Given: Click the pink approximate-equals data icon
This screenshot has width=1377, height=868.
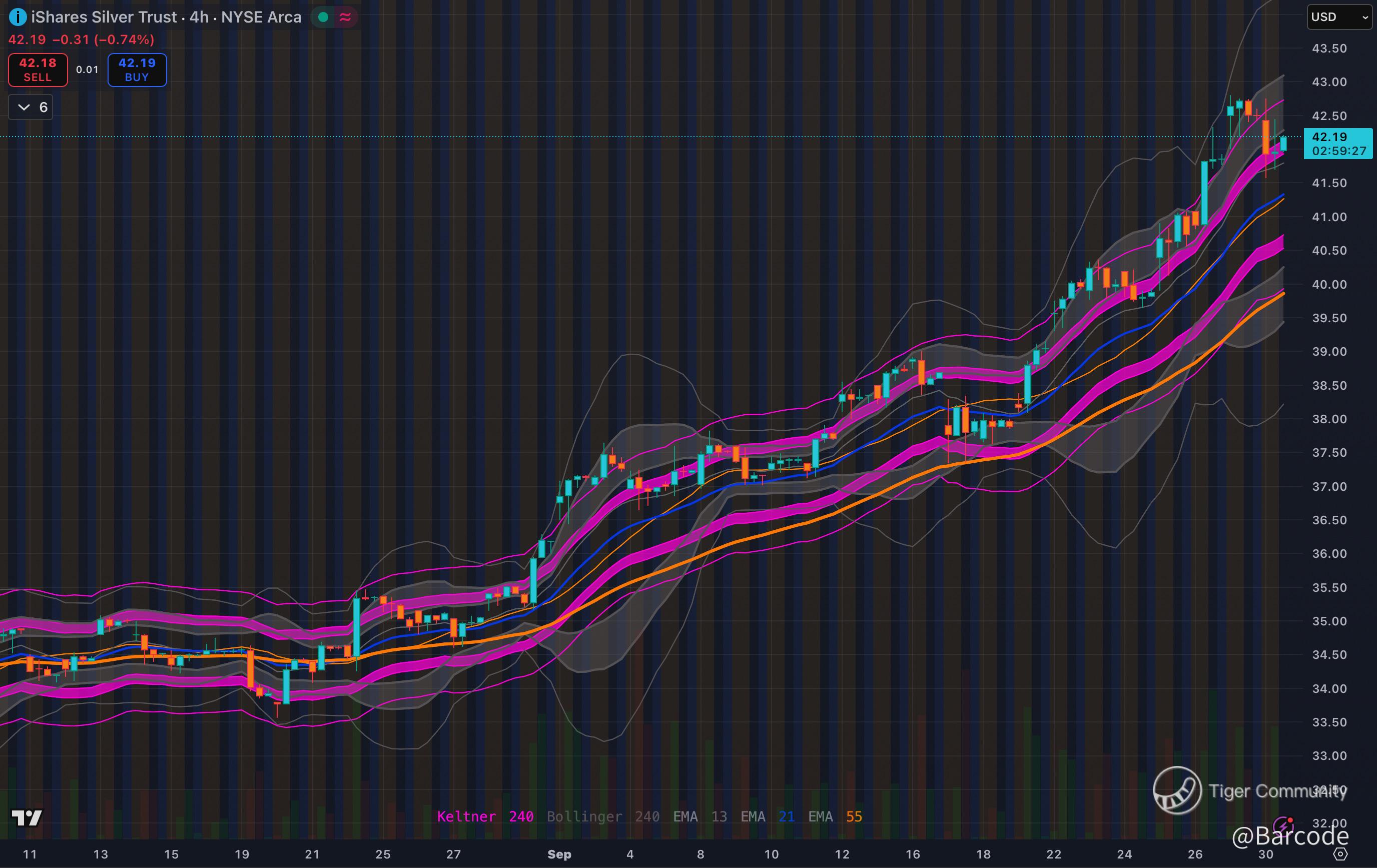Looking at the screenshot, I should [x=345, y=17].
